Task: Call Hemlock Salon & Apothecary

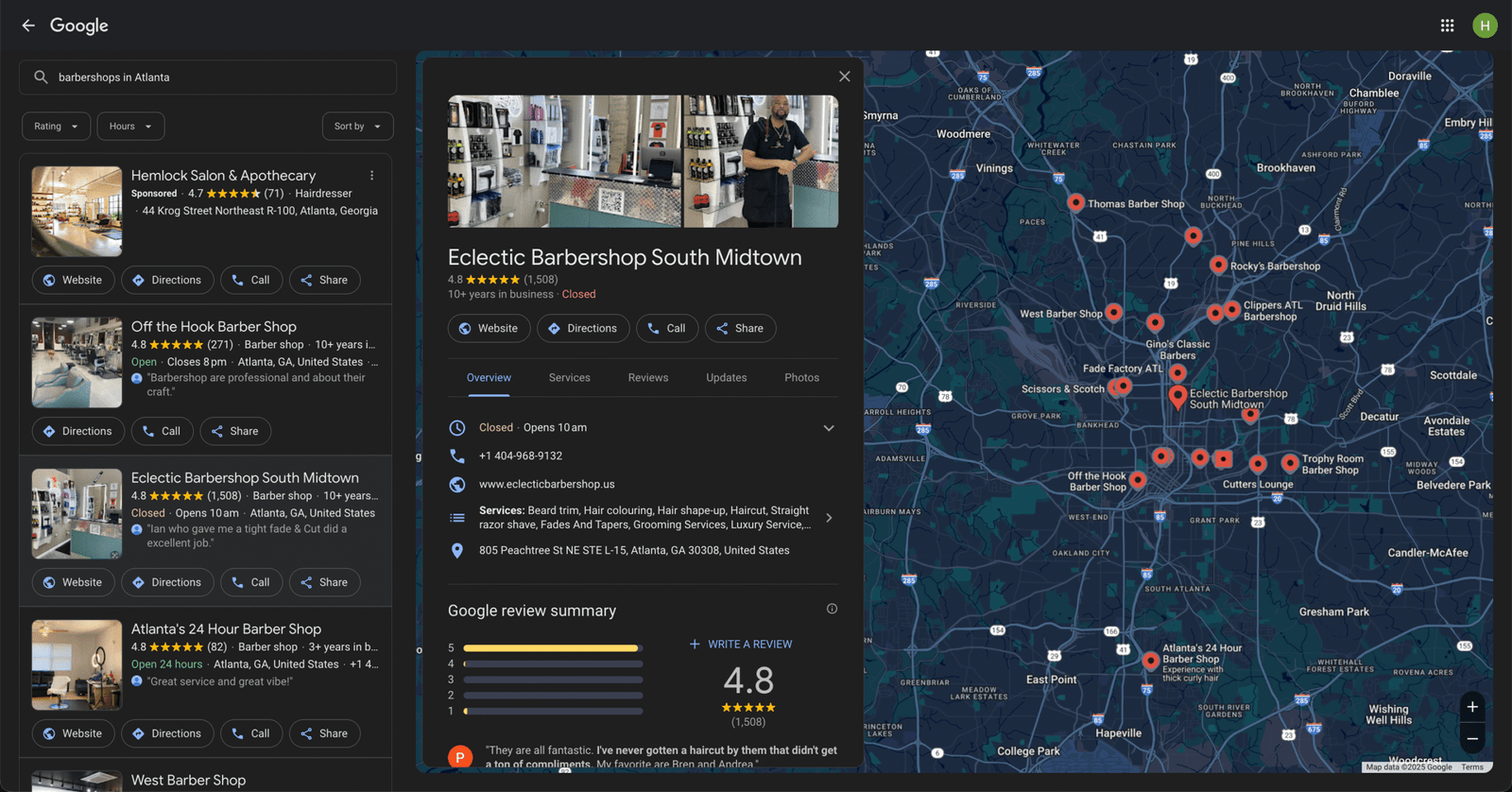Action: (x=251, y=280)
